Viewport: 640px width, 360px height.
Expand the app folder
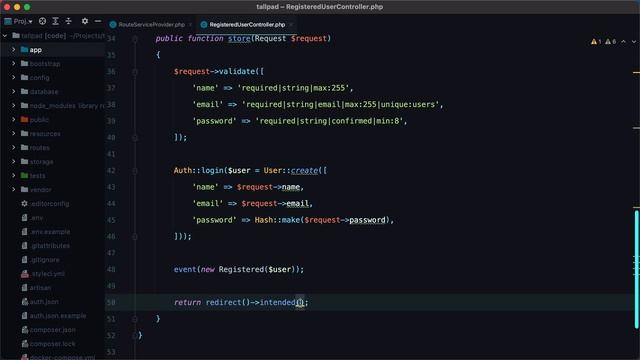(13, 49)
